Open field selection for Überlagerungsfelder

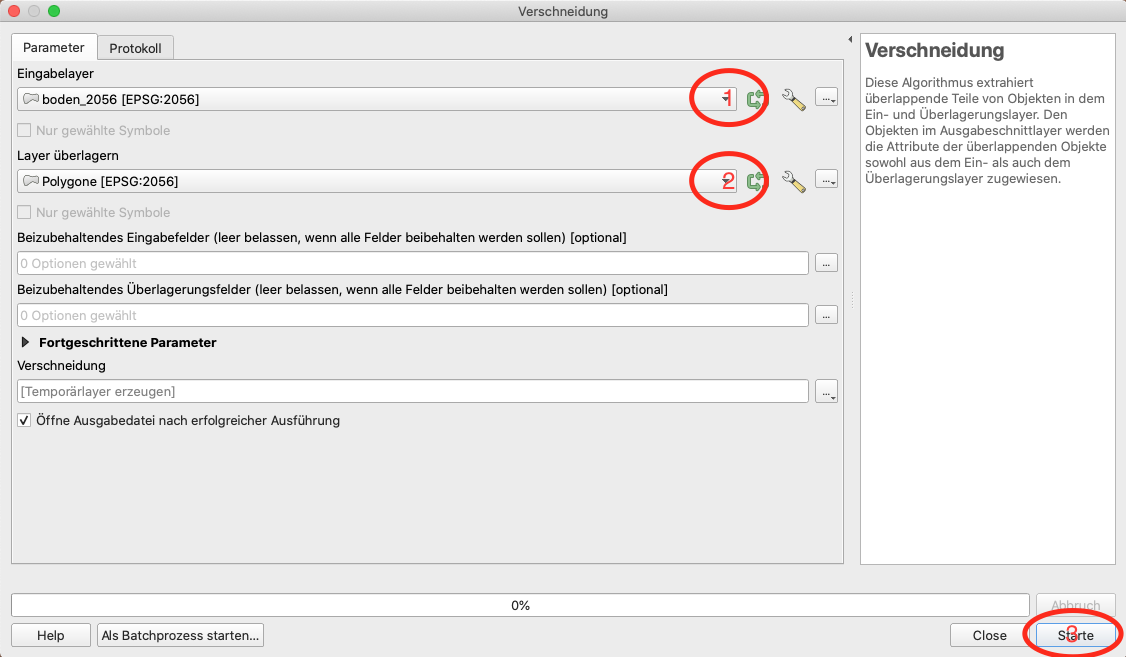pyautogui.click(x=826, y=315)
